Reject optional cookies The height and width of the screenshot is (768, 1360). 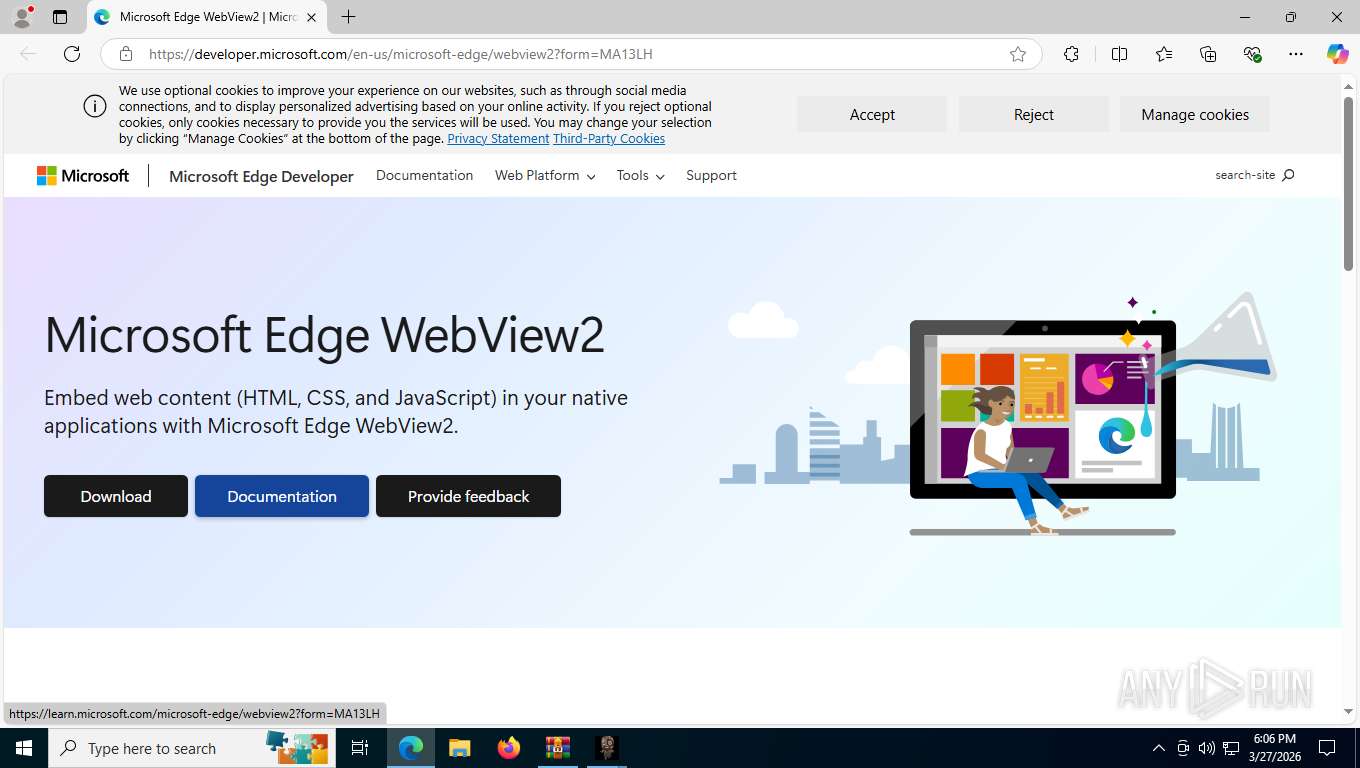click(1034, 114)
